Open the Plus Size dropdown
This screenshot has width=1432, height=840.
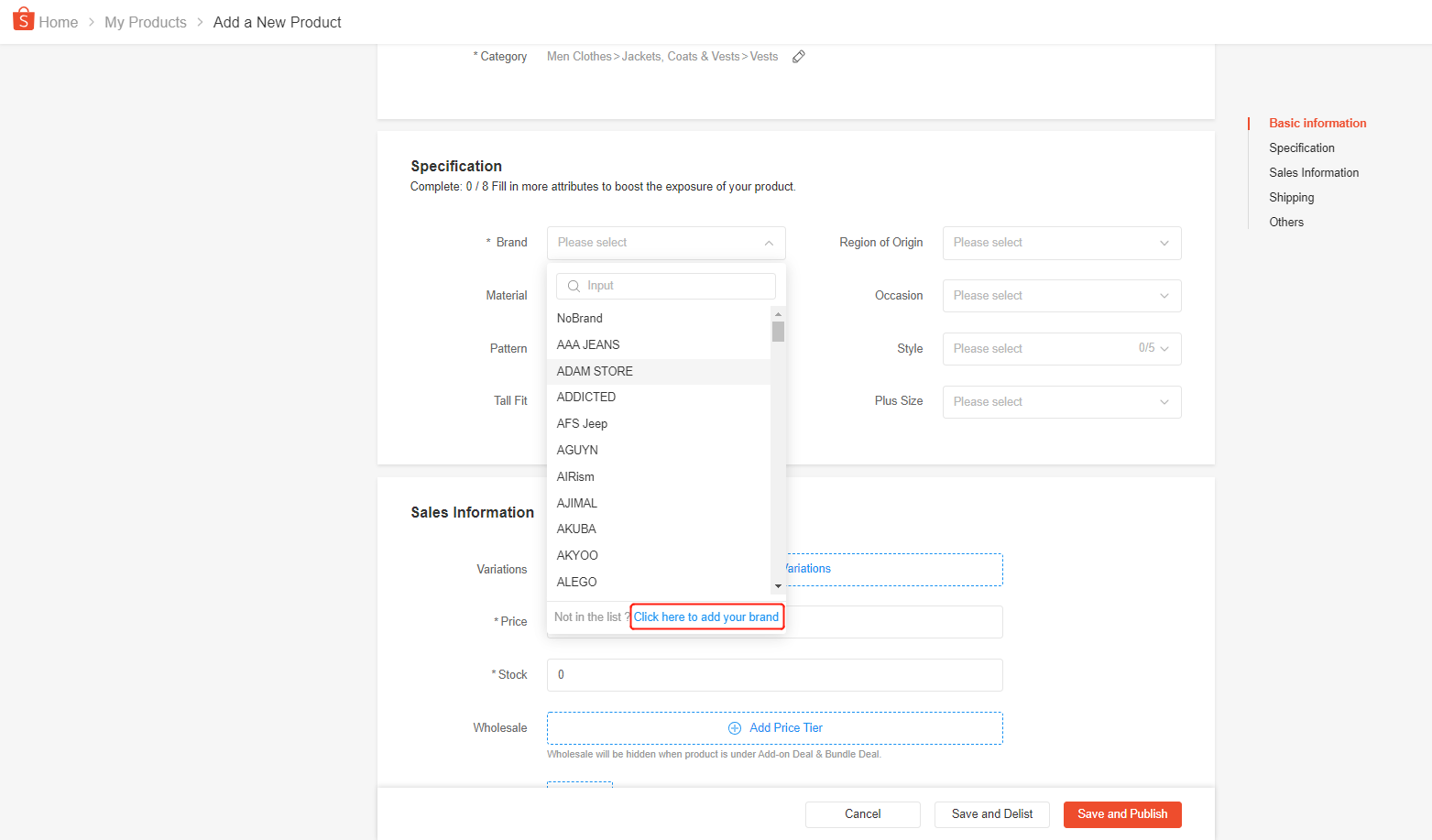pos(1062,402)
